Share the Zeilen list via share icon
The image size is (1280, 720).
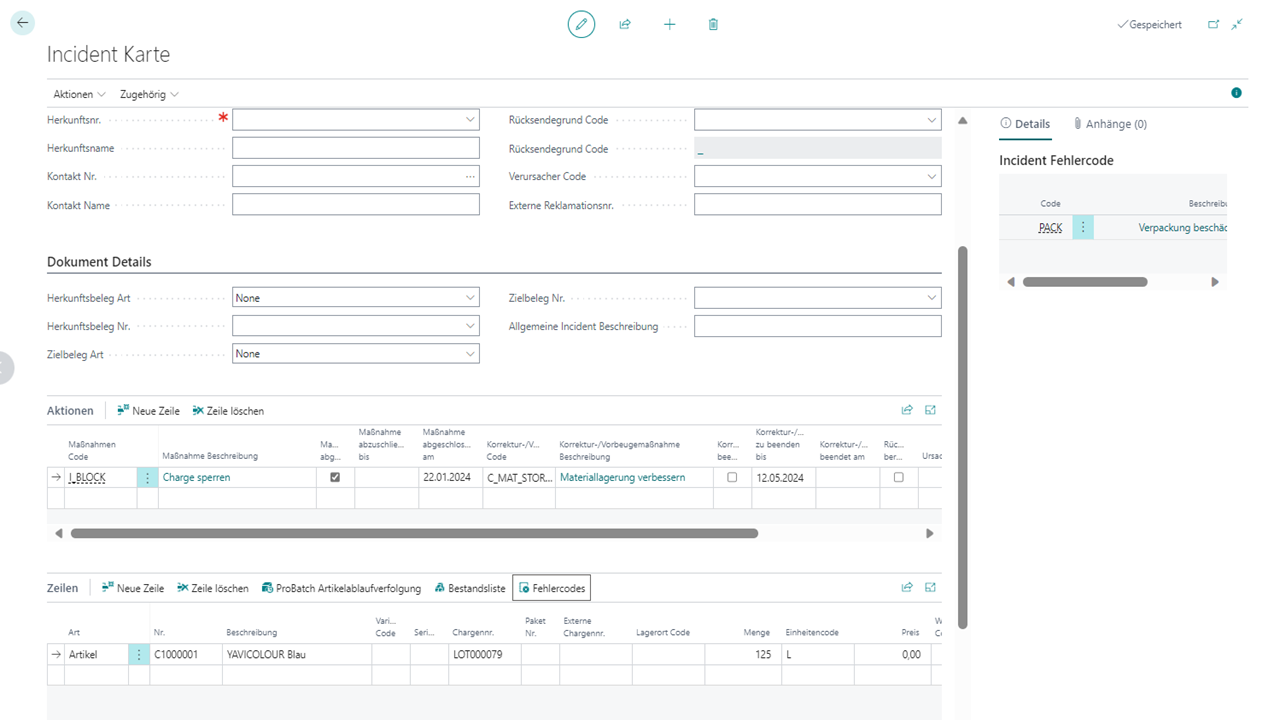click(907, 587)
